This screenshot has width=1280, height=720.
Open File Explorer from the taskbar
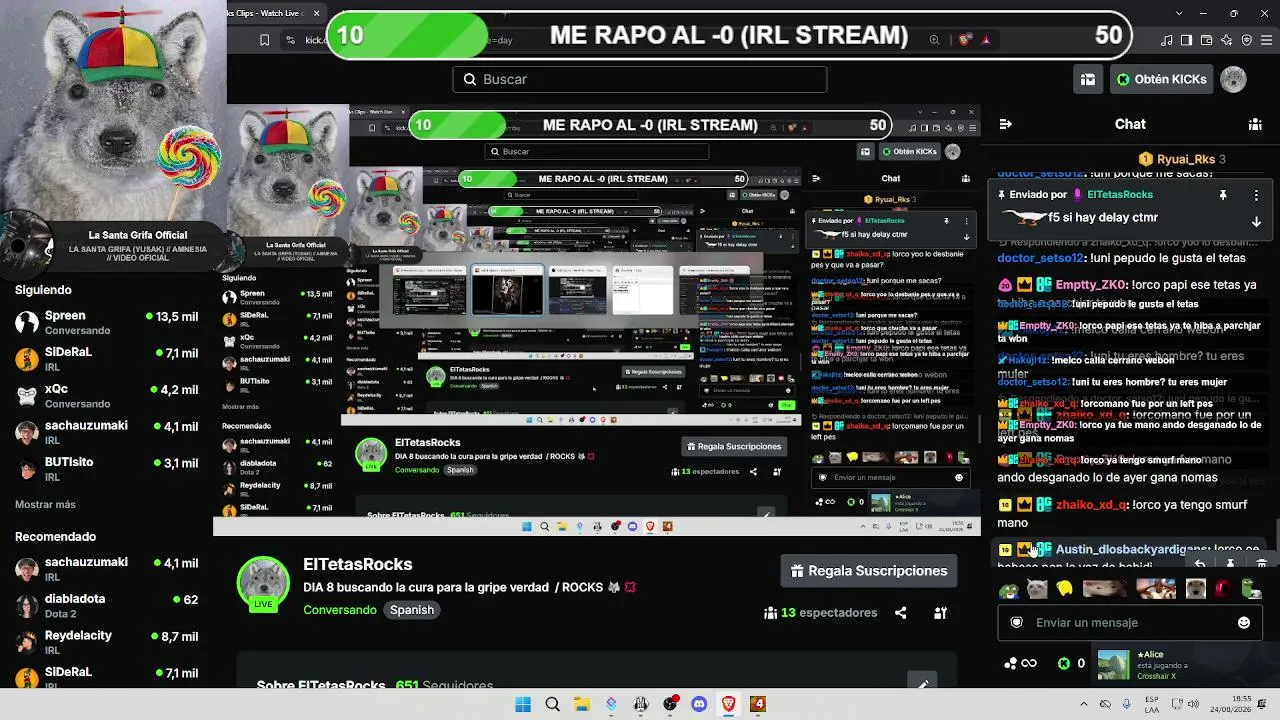pos(582,704)
